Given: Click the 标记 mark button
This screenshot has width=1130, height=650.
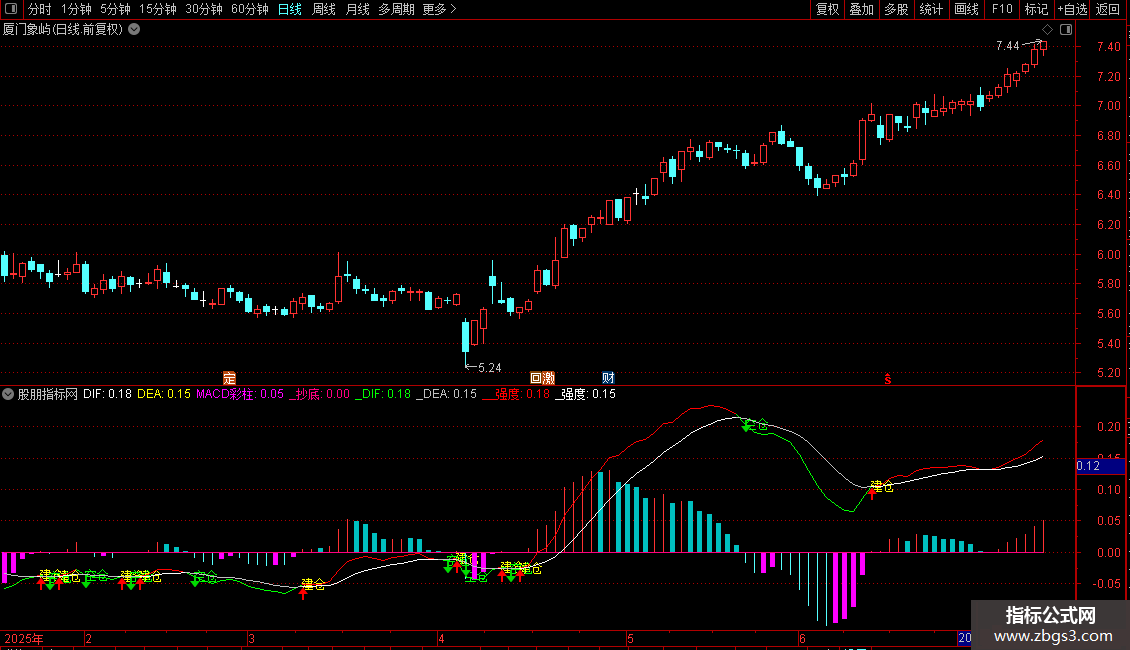Looking at the screenshot, I should coord(1036,9).
